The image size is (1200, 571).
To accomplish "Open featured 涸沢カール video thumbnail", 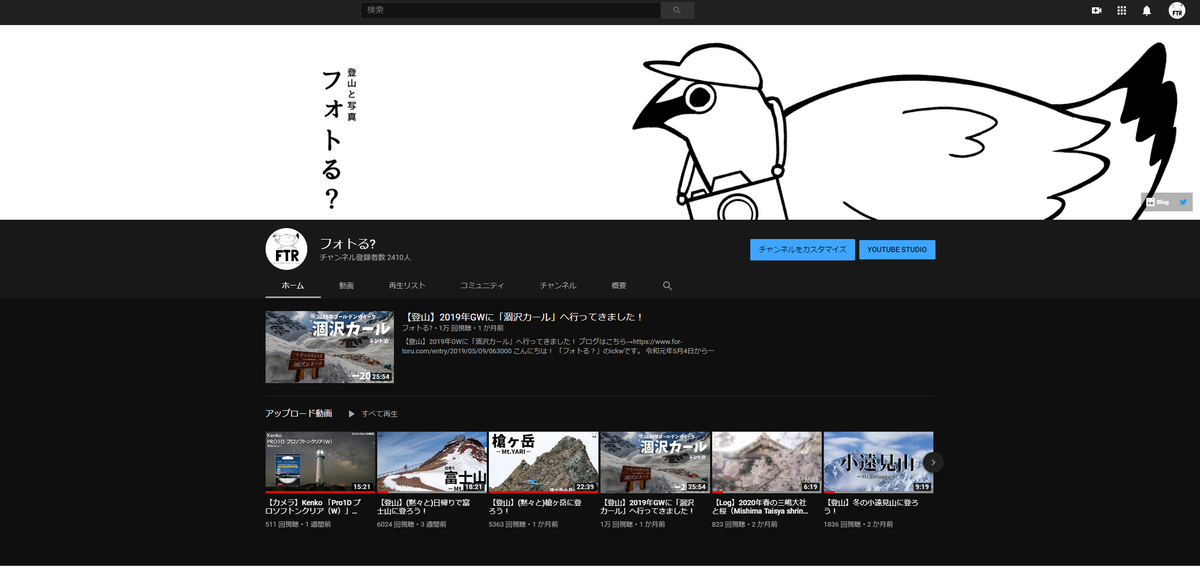I will (x=329, y=347).
